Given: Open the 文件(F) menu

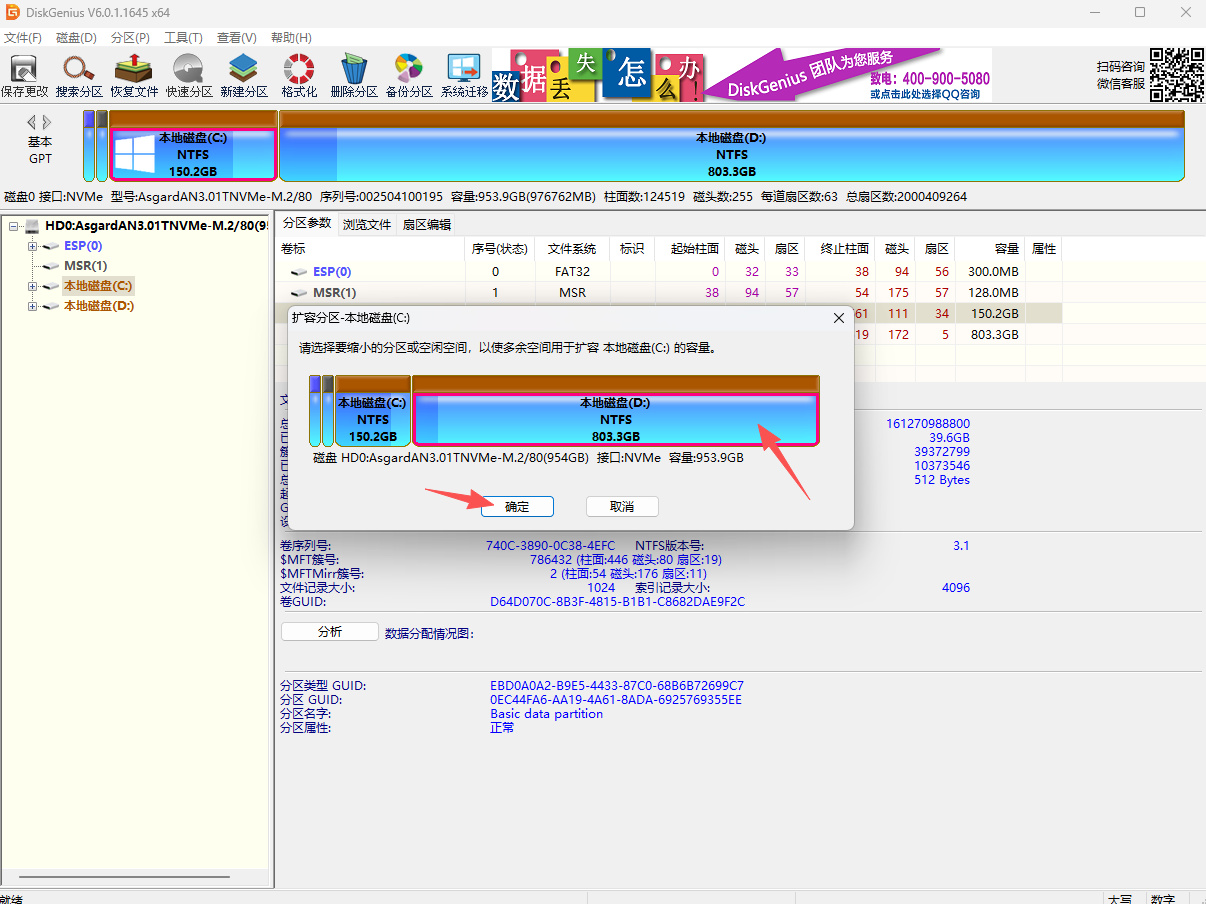Looking at the screenshot, I should [22, 38].
